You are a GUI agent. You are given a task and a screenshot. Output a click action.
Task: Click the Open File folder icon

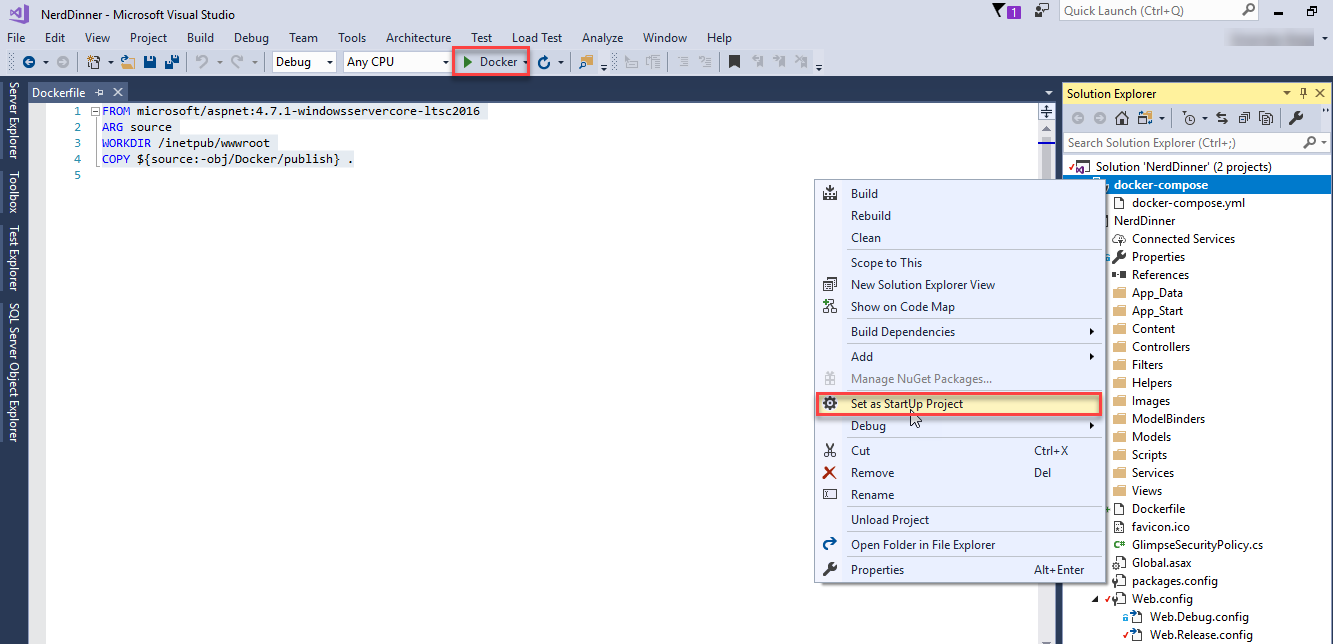point(128,62)
